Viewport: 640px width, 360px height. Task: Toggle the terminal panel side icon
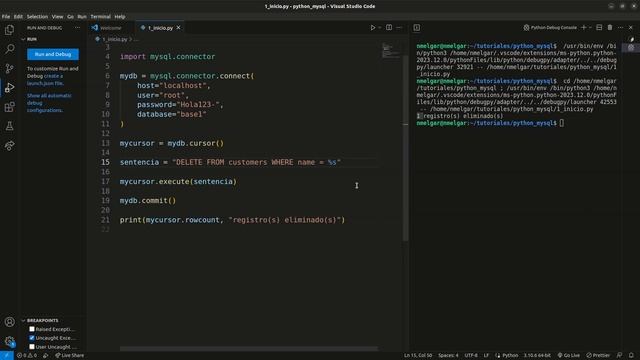pyautogui.click(x=416, y=28)
